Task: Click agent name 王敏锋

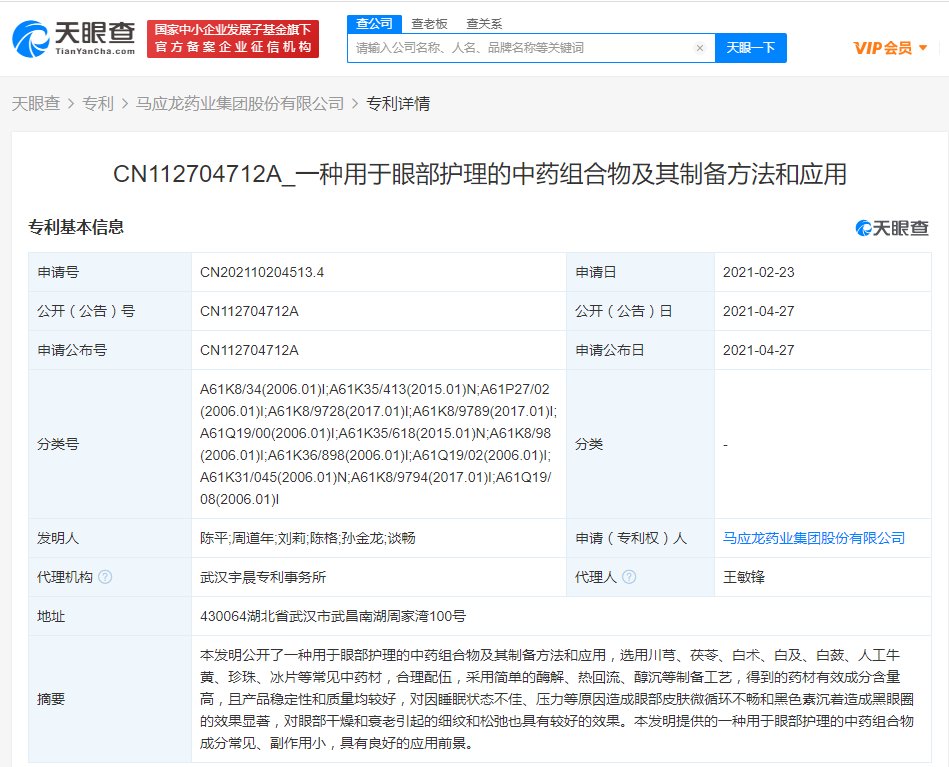Action: pos(744,577)
